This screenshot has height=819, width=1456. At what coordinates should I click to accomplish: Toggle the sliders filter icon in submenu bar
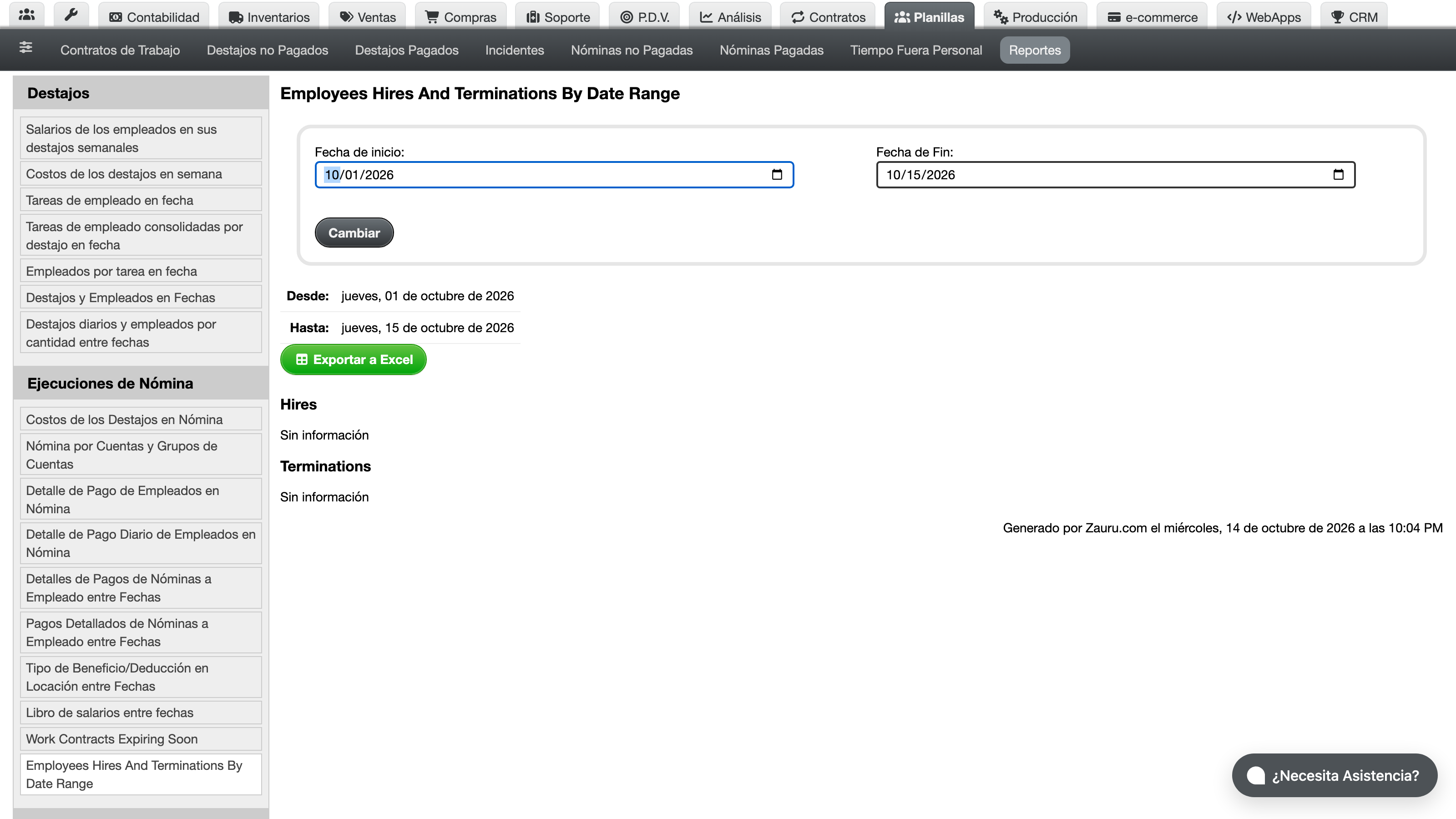(25, 47)
